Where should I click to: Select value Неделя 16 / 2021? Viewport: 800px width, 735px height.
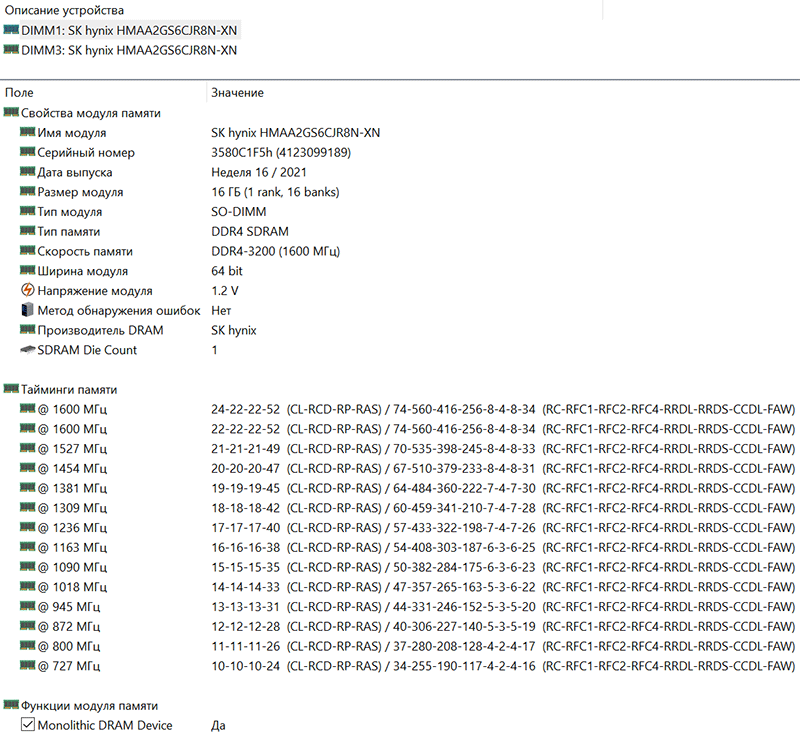(x=259, y=172)
